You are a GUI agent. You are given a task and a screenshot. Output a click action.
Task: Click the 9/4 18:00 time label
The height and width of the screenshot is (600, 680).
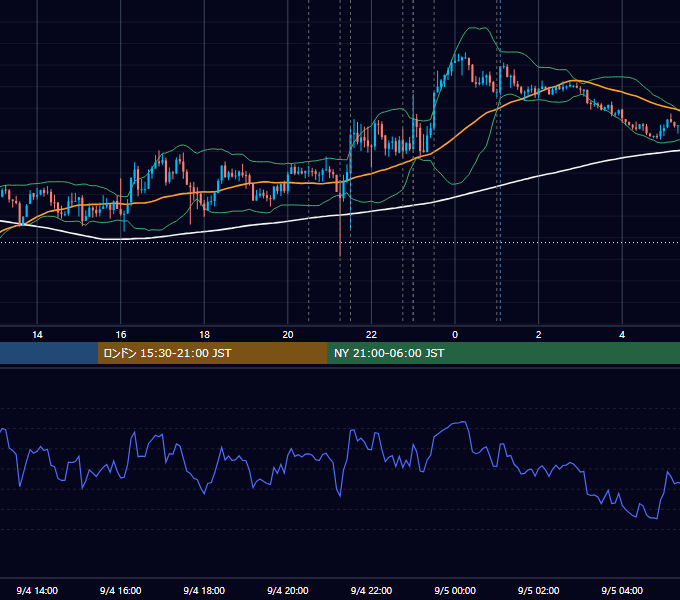click(x=204, y=590)
